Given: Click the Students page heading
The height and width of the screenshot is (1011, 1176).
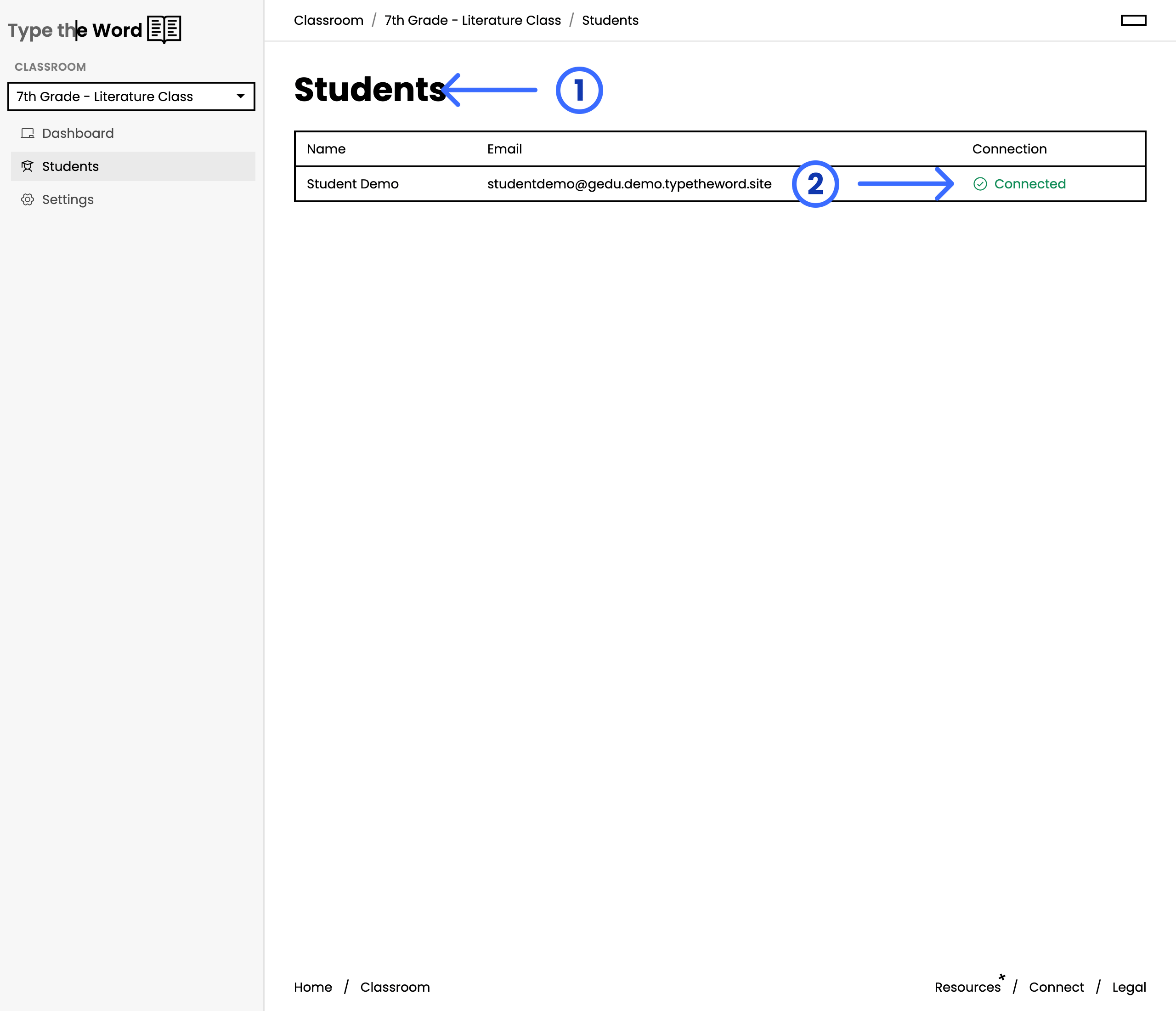Looking at the screenshot, I should (x=369, y=90).
